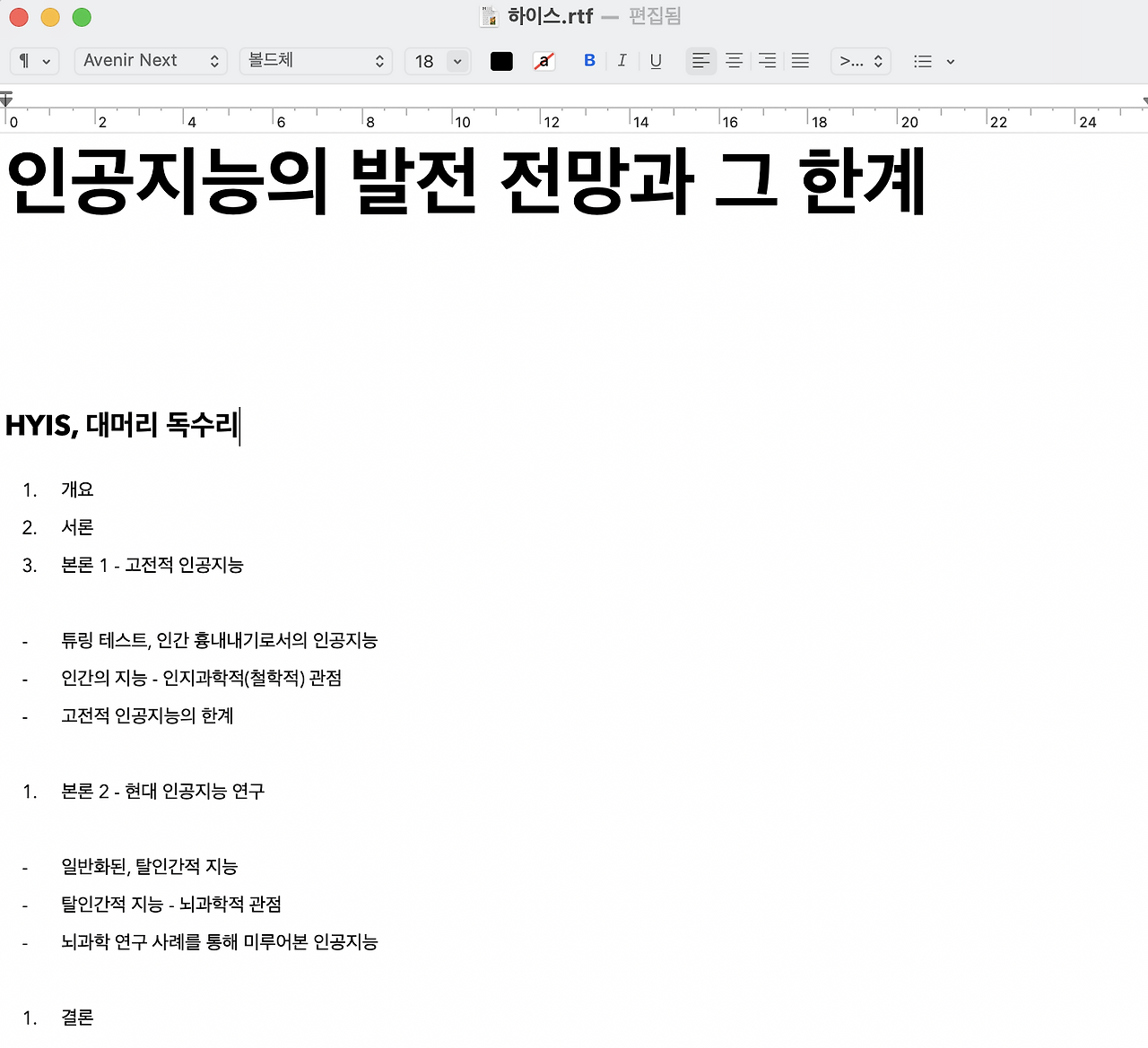
Task: Toggle bold formatting
Action: pyautogui.click(x=589, y=60)
